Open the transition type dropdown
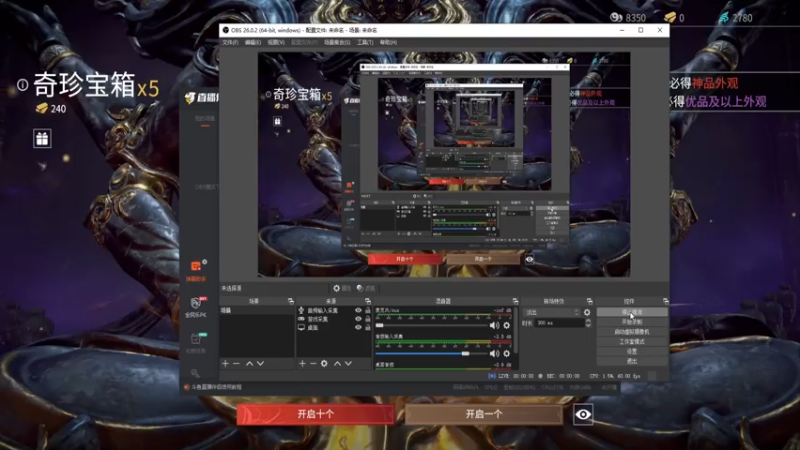 (553, 312)
